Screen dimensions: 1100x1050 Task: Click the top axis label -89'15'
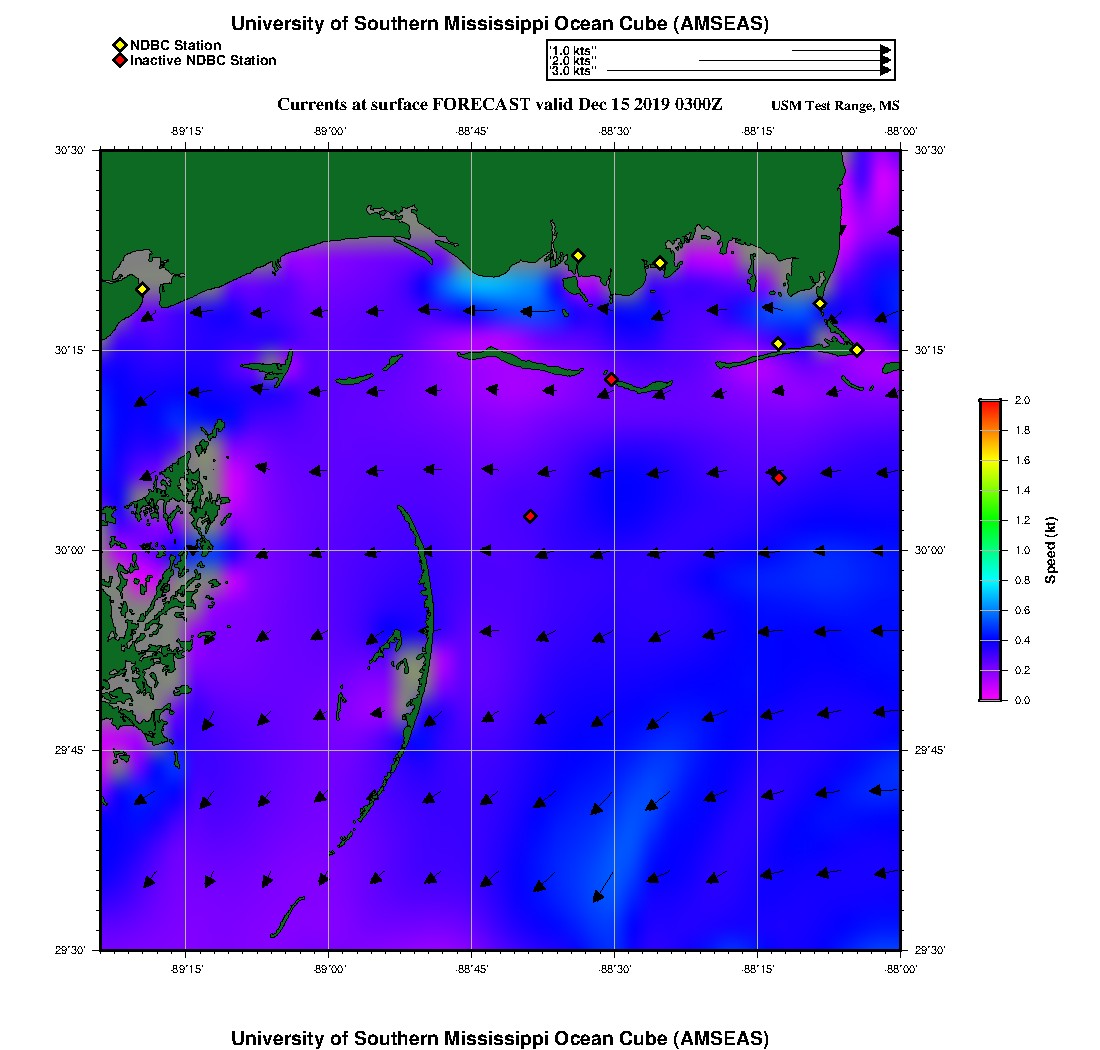tap(187, 131)
